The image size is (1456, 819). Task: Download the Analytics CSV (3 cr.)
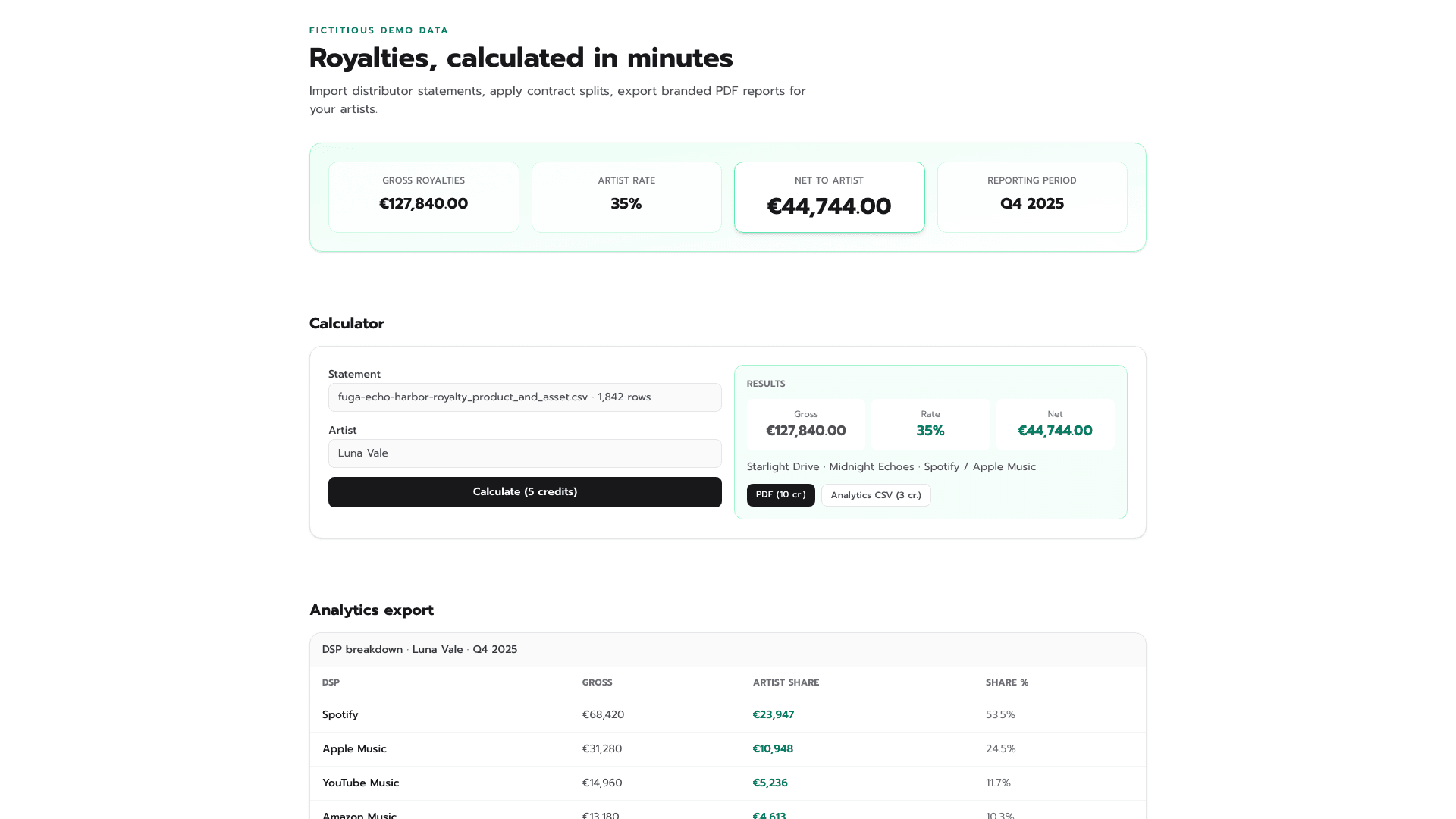tap(876, 495)
